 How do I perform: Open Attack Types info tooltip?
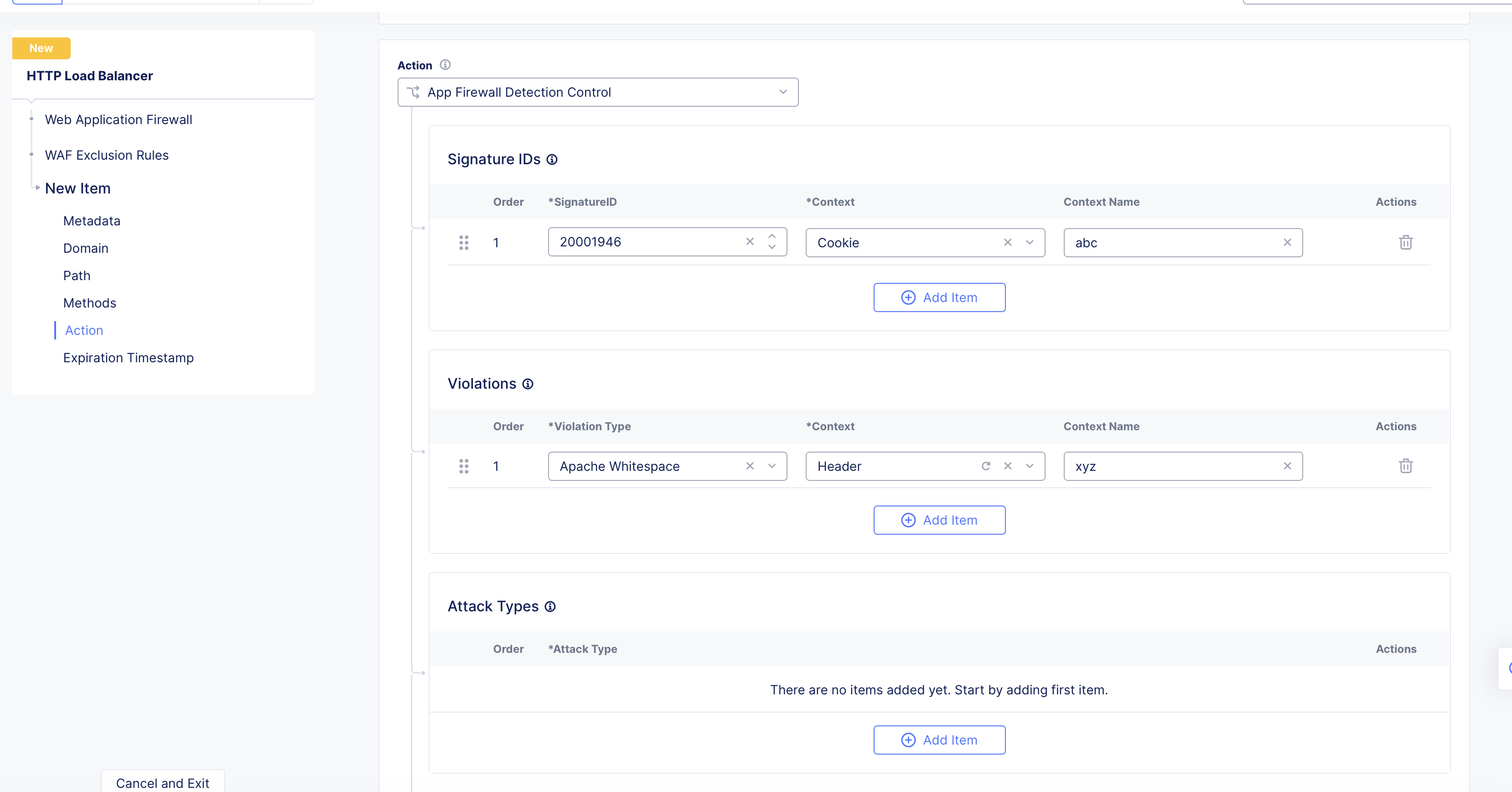(550, 606)
